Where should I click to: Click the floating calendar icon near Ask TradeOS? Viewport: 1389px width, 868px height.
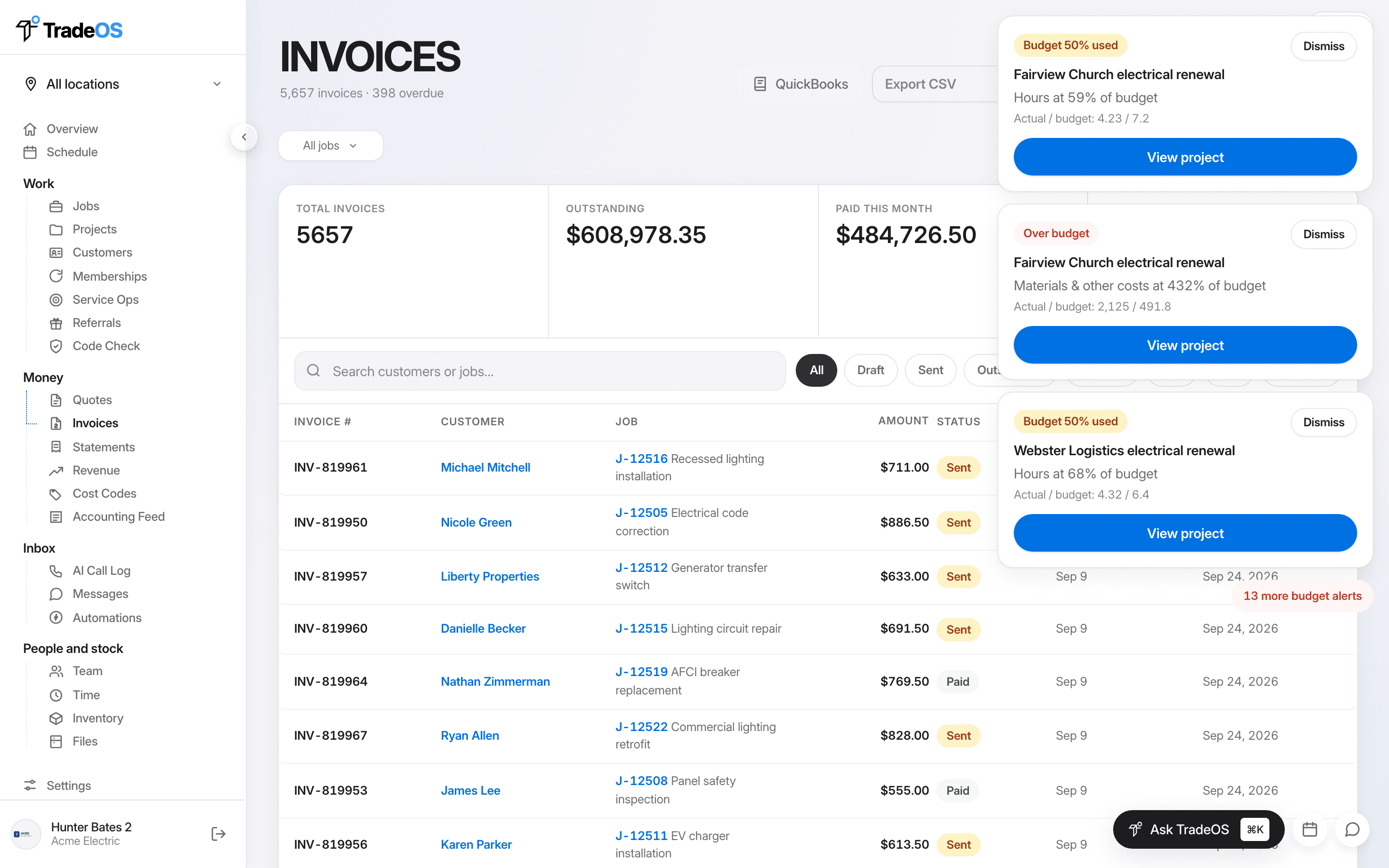tap(1310, 829)
